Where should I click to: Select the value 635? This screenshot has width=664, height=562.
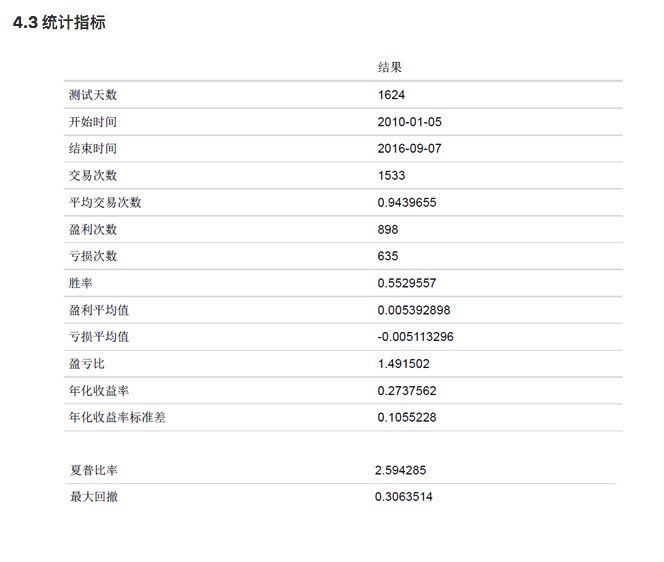click(x=388, y=256)
